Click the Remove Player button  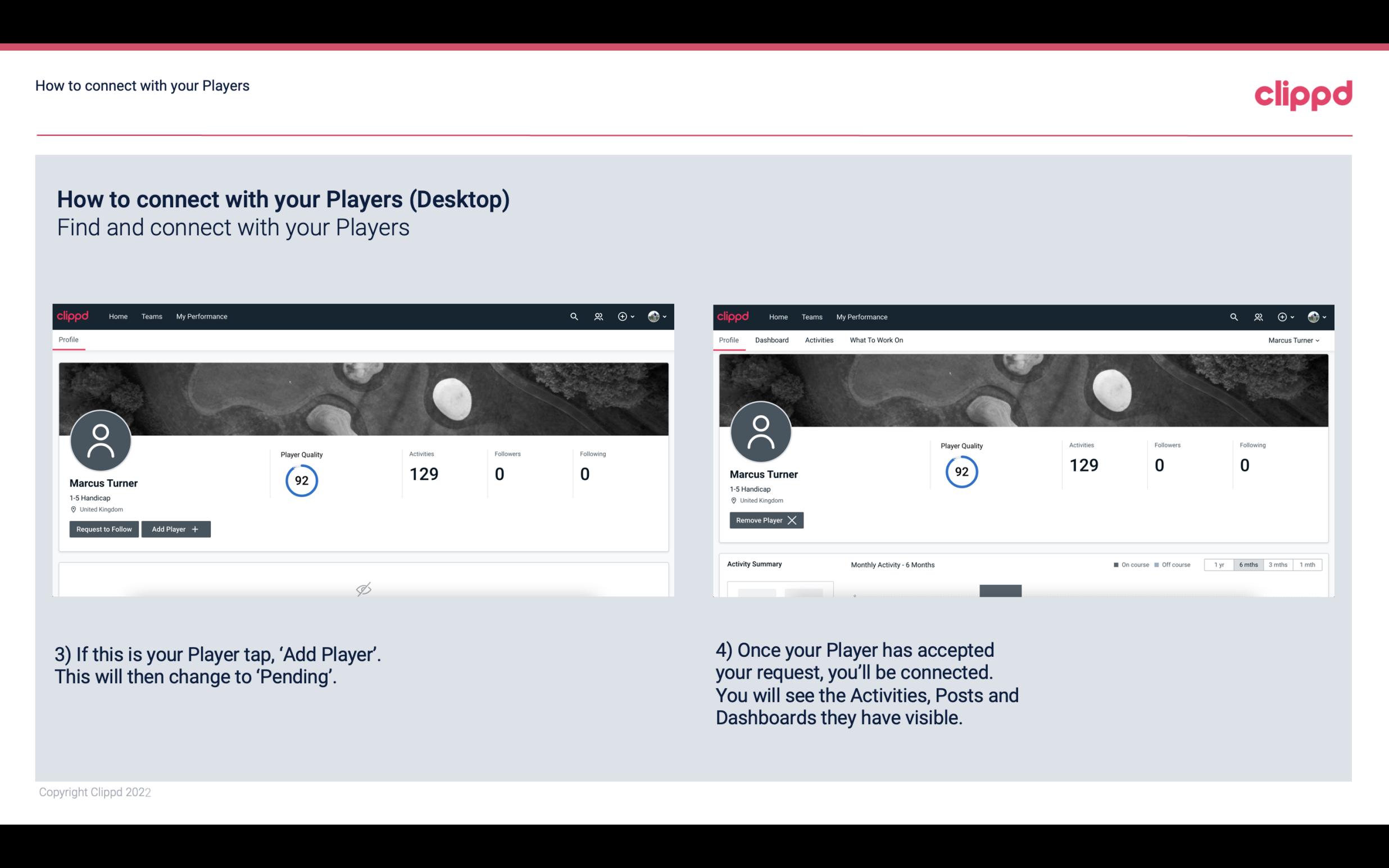pyautogui.click(x=764, y=519)
